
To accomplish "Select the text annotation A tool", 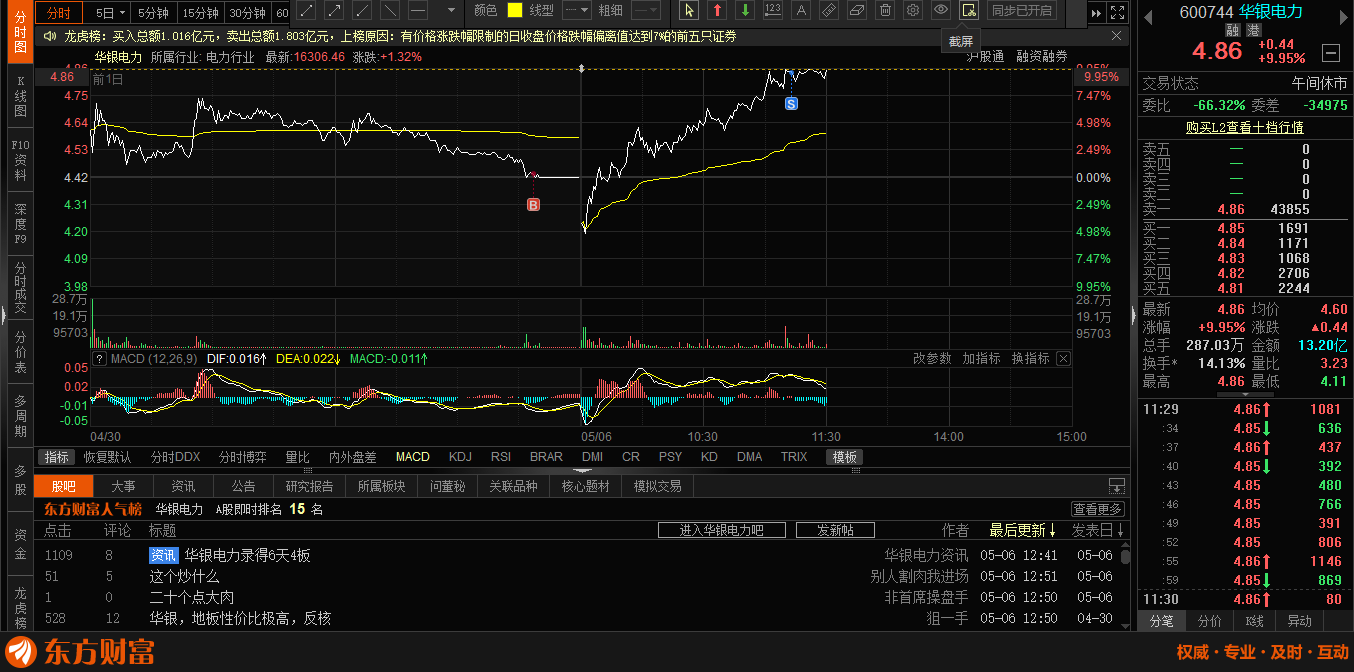I will (801, 10).
